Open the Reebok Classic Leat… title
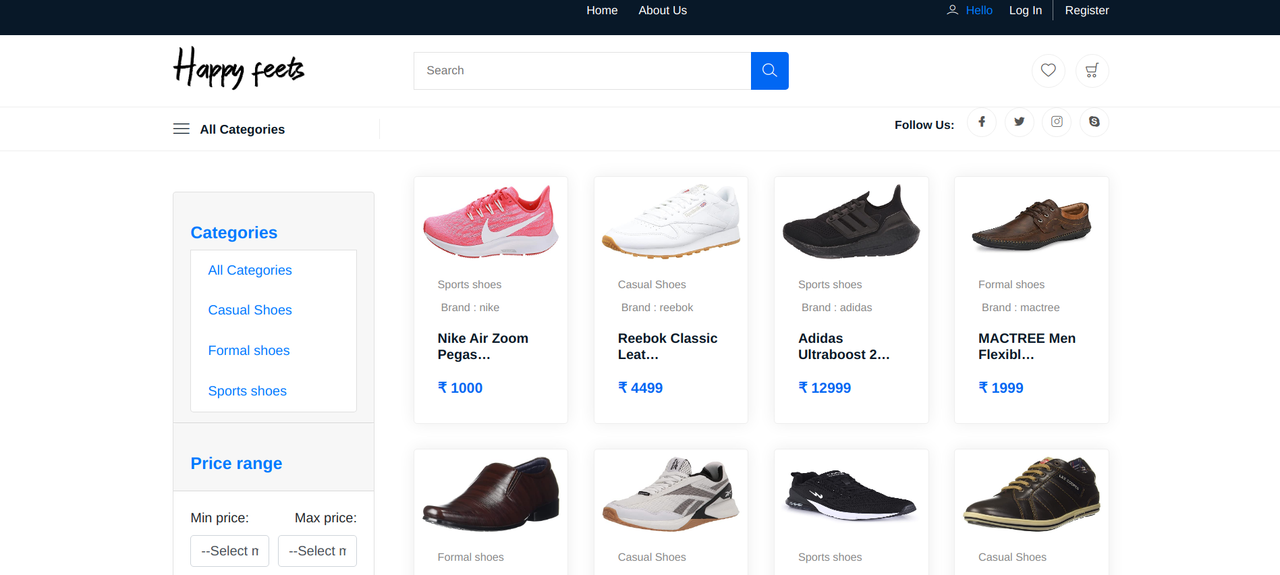The image size is (1280, 575). click(668, 346)
